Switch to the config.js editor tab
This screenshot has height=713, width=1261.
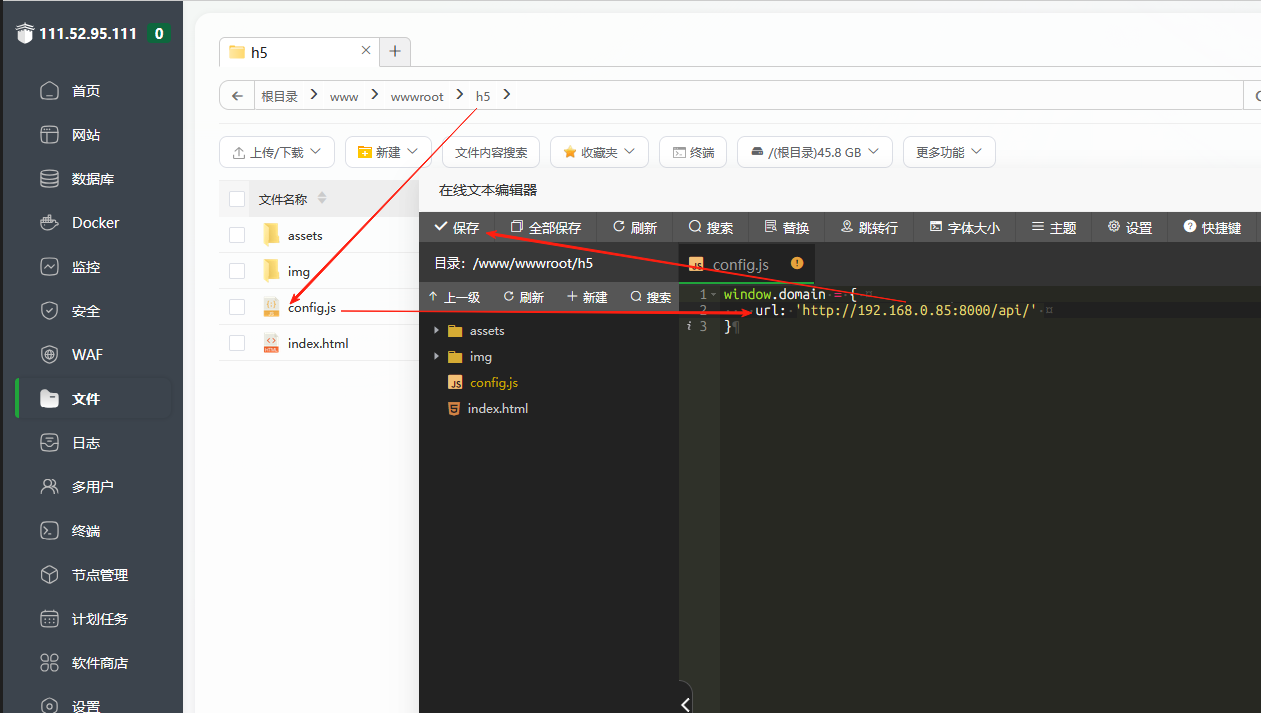tap(740, 265)
